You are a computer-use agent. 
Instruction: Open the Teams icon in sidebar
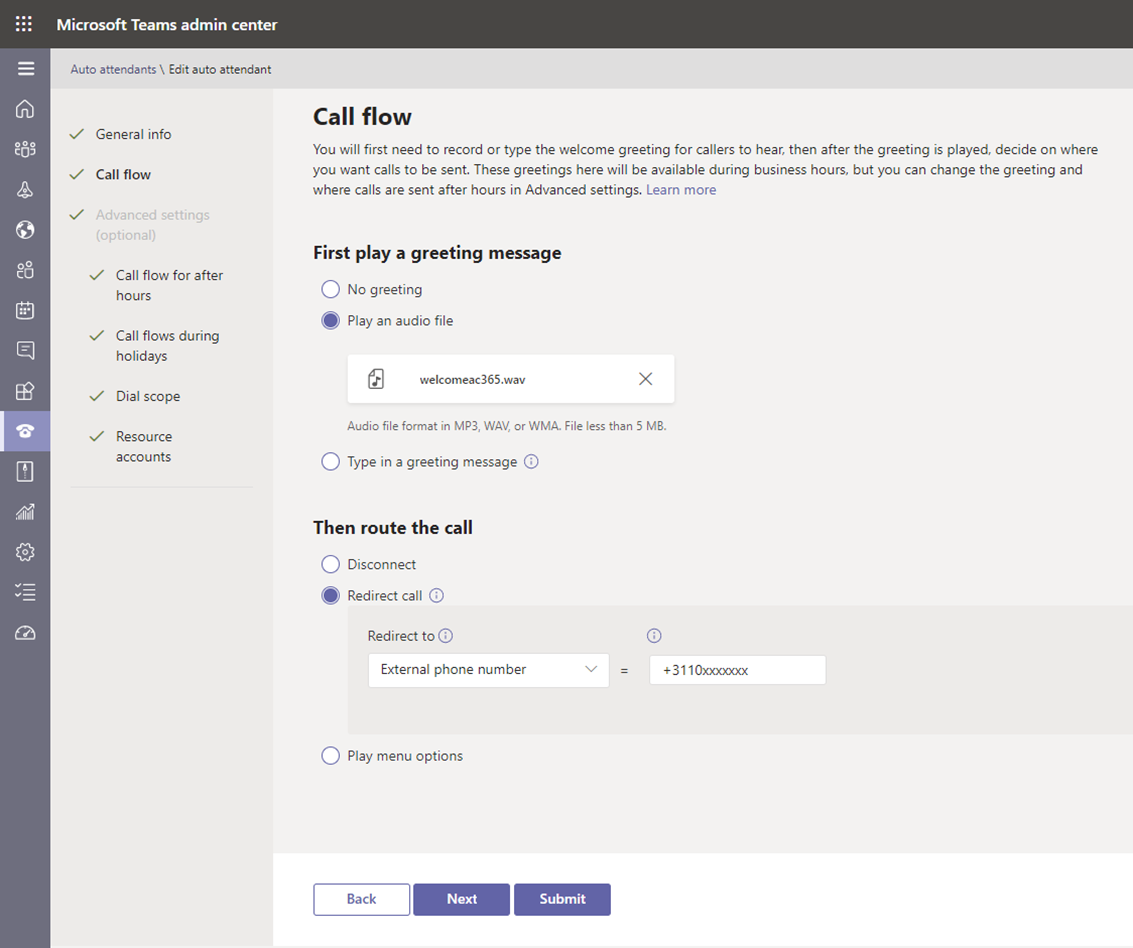point(25,149)
